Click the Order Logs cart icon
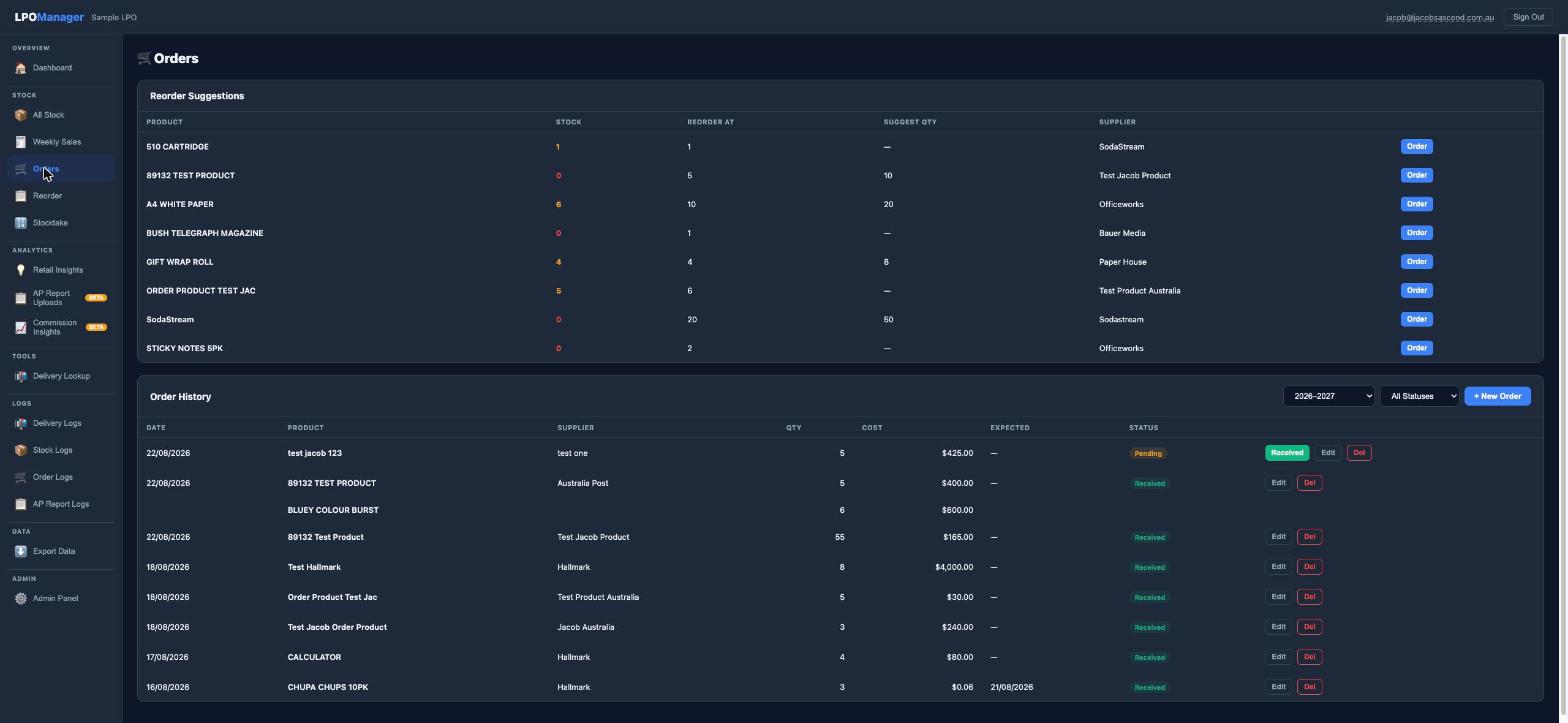 tap(21, 477)
